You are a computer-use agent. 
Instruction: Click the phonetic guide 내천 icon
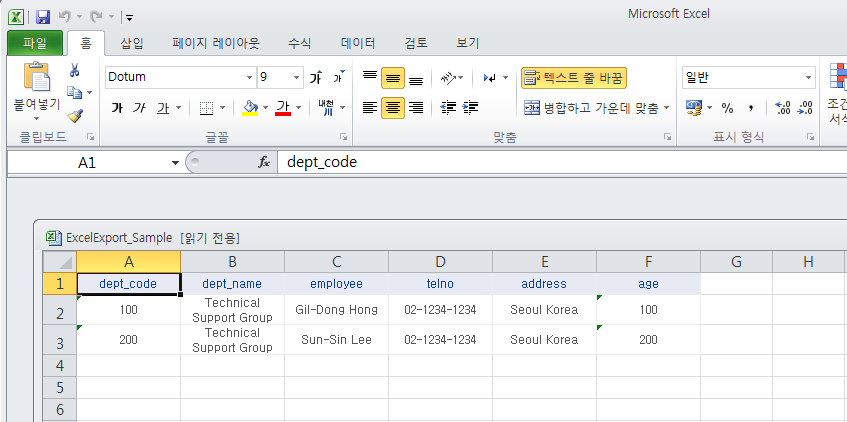[326, 108]
